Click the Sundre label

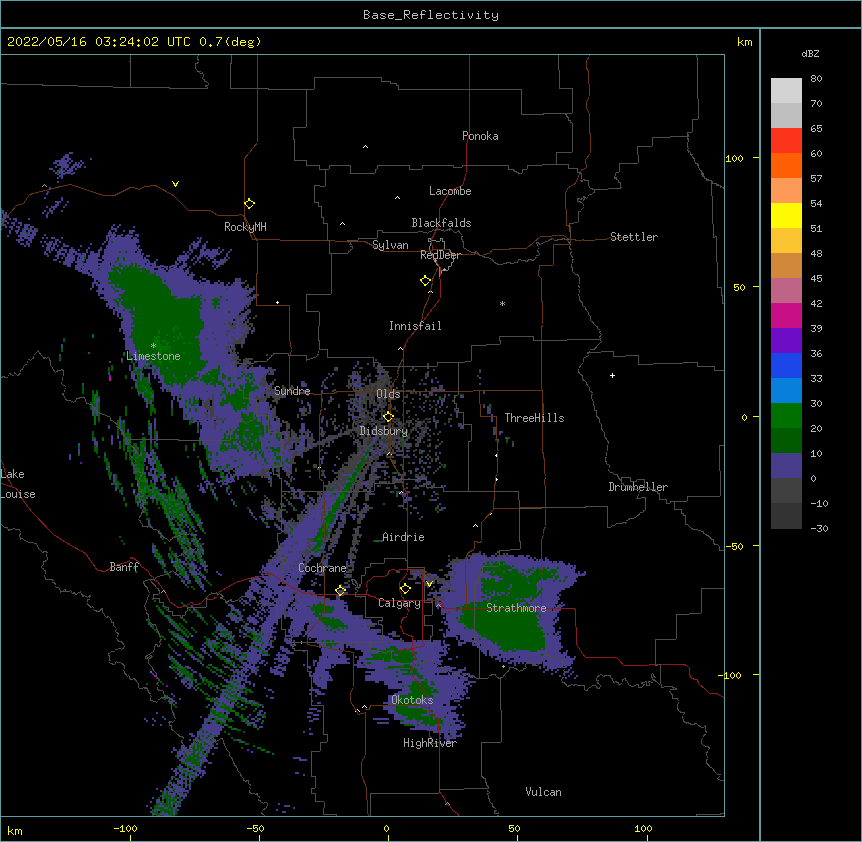tap(292, 391)
